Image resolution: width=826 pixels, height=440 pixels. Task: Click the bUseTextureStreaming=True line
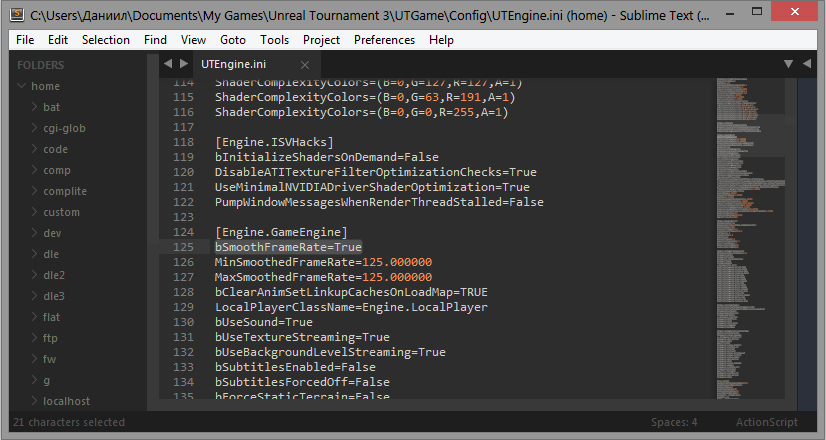(x=302, y=337)
